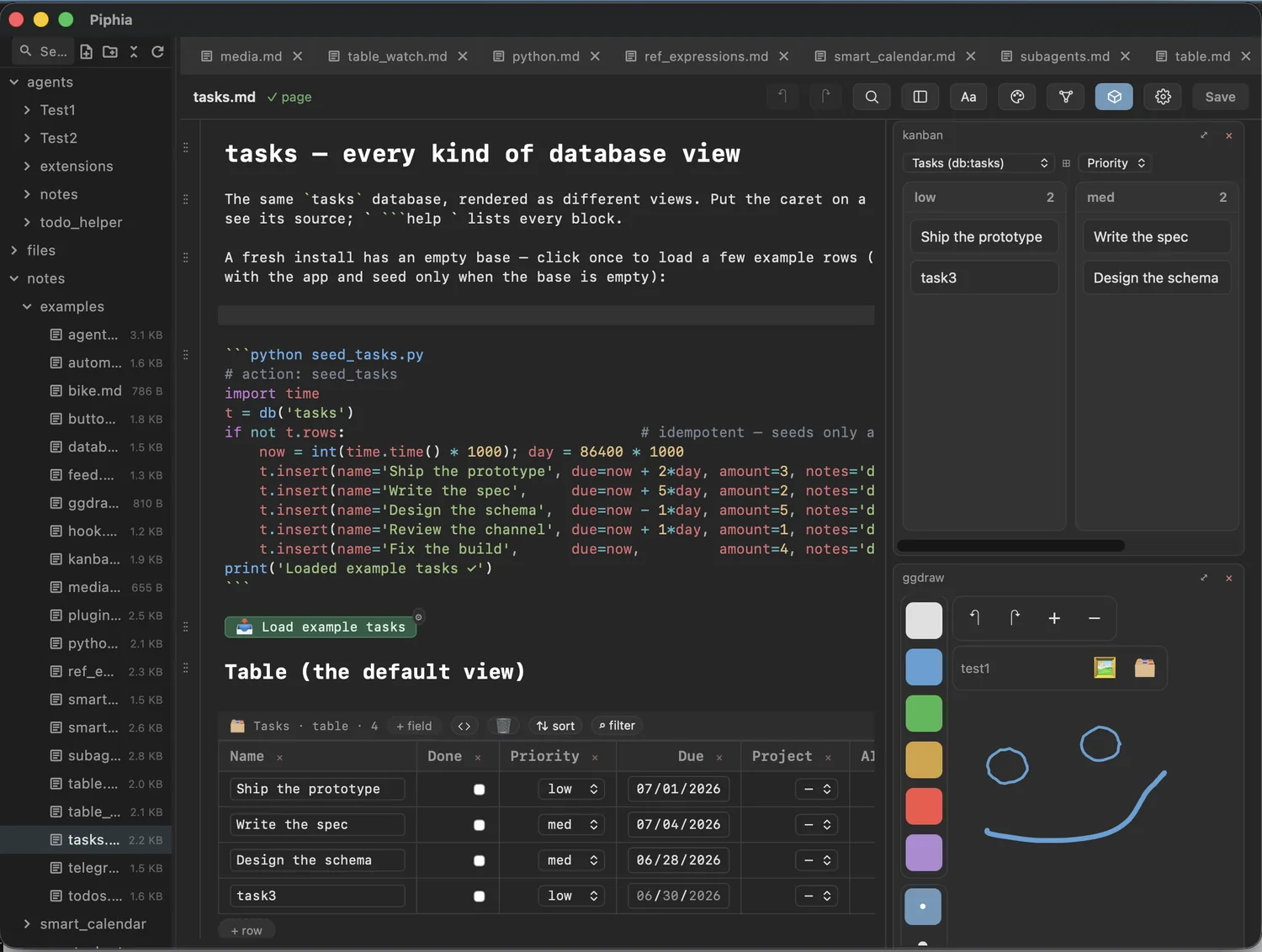Toggle the highlighted cube plugins panel

pos(1114,97)
